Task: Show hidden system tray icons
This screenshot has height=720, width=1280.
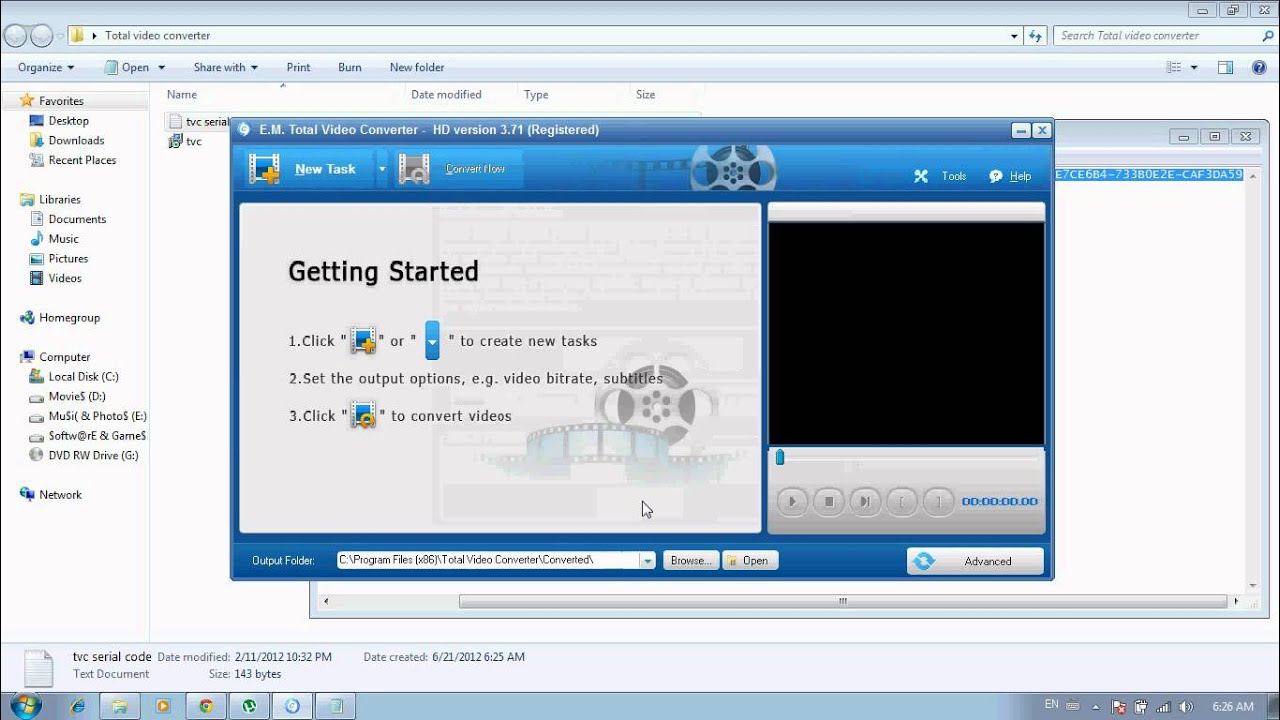Action: [x=1096, y=706]
